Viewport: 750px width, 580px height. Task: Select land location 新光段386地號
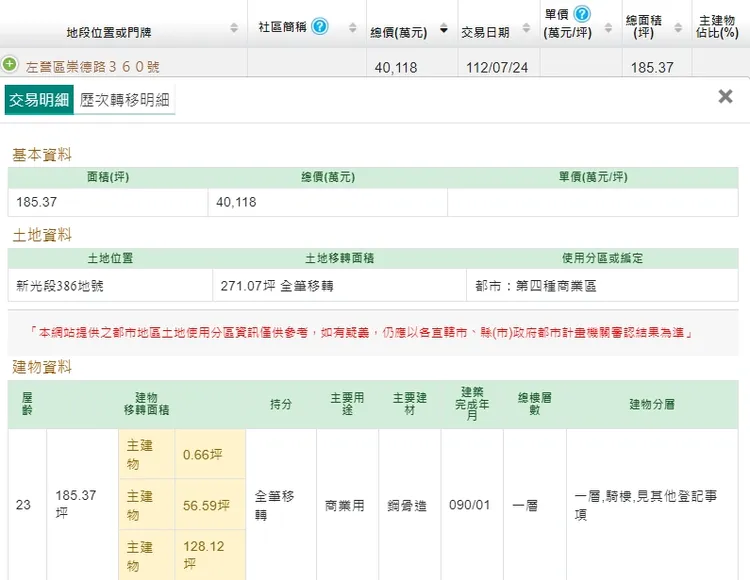60,286
